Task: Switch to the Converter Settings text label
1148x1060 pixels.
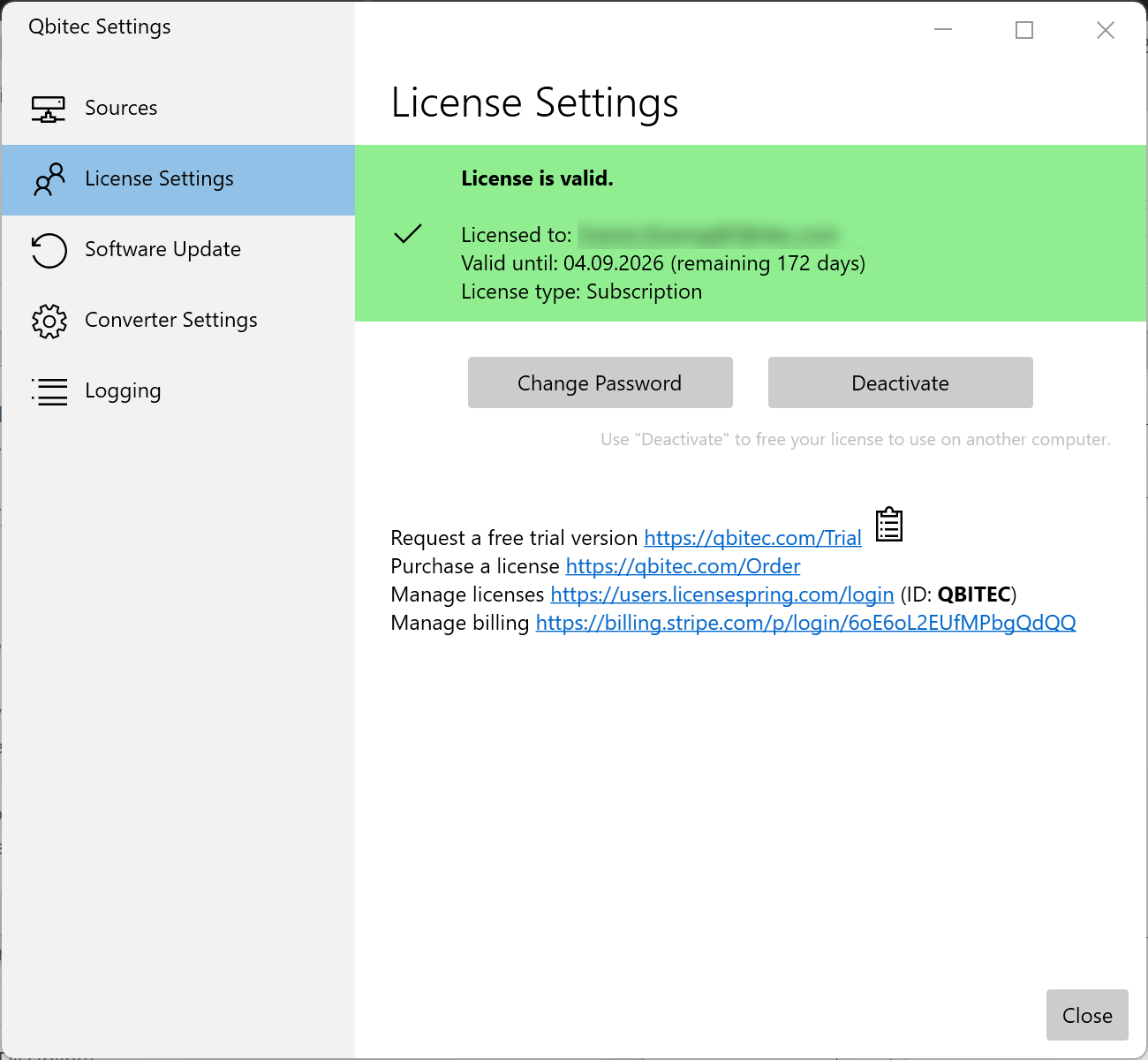Action: coord(170,321)
